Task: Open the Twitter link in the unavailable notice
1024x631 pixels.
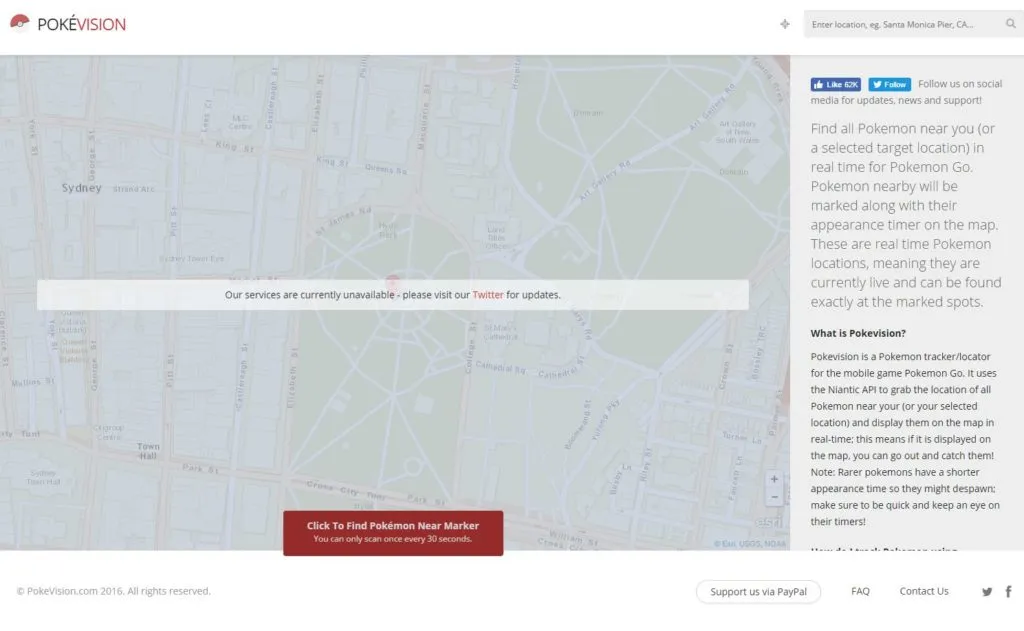Action: click(488, 295)
